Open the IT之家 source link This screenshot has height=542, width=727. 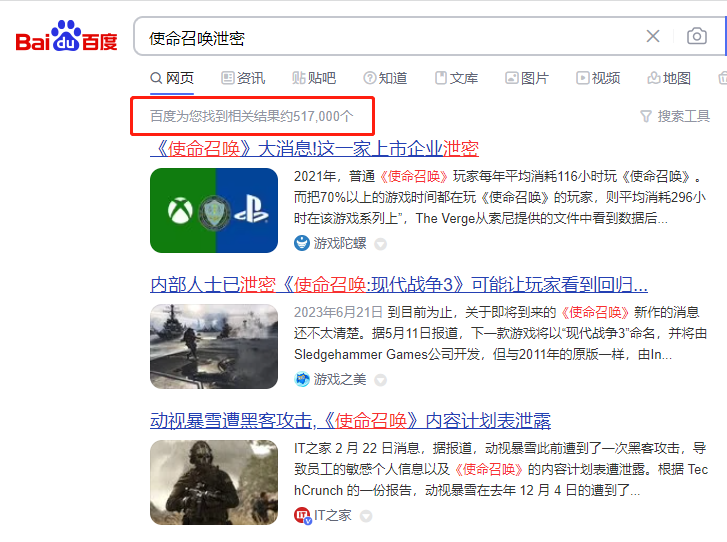(333, 515)
